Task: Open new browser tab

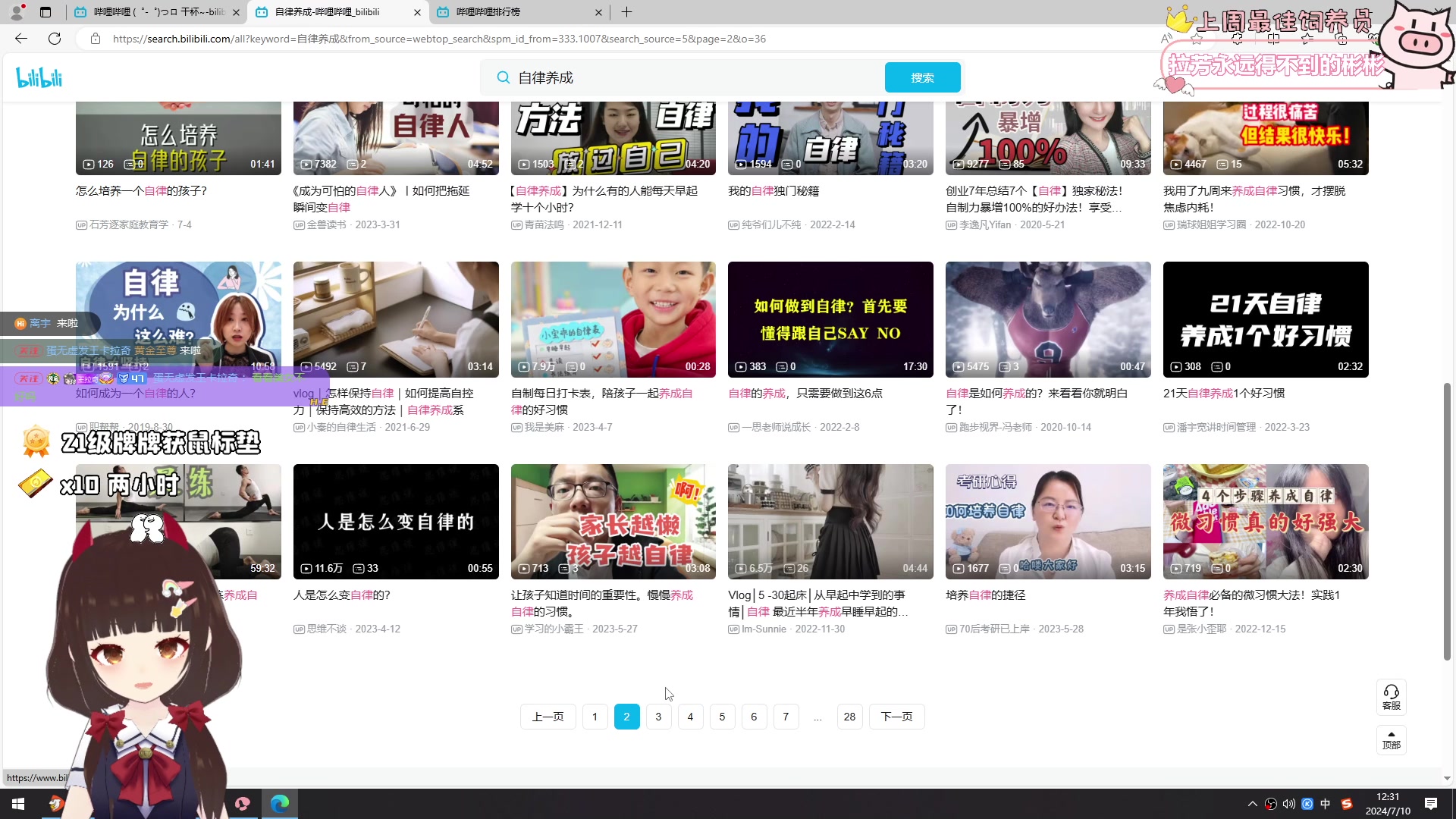Action: [x=626, y=12]
